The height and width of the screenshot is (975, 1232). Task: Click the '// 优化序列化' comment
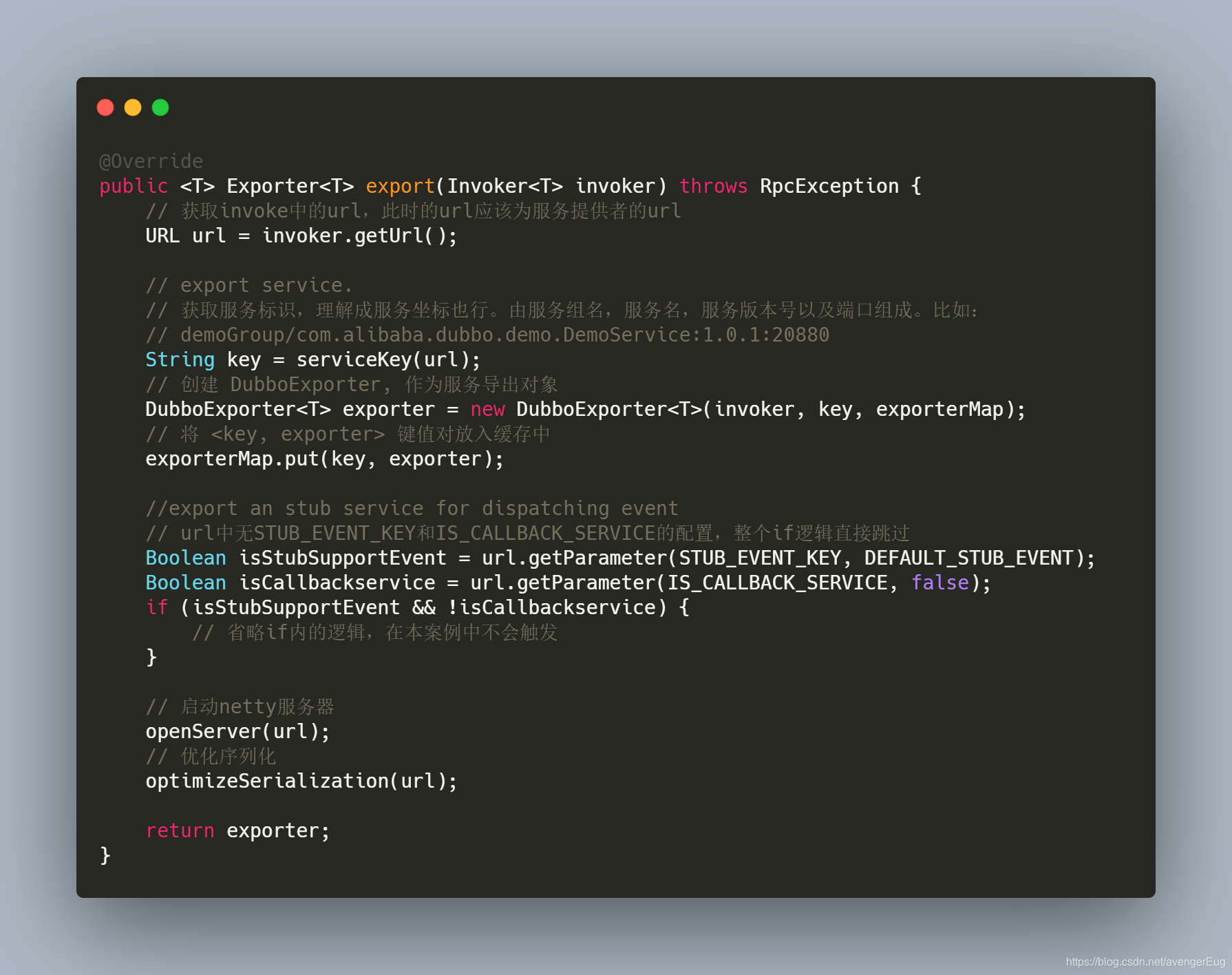tap(211, 756)
